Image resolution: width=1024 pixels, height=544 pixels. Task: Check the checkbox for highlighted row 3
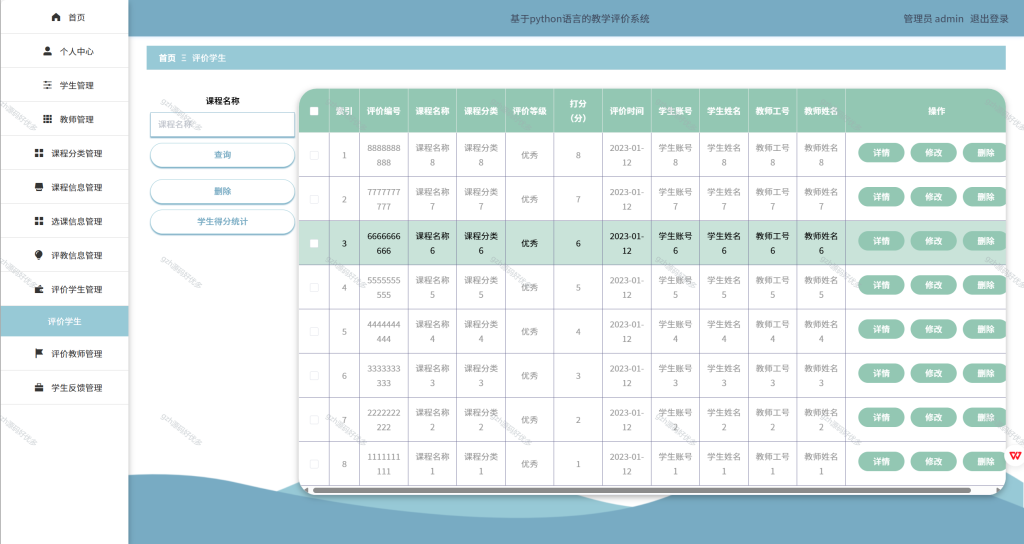314,244
